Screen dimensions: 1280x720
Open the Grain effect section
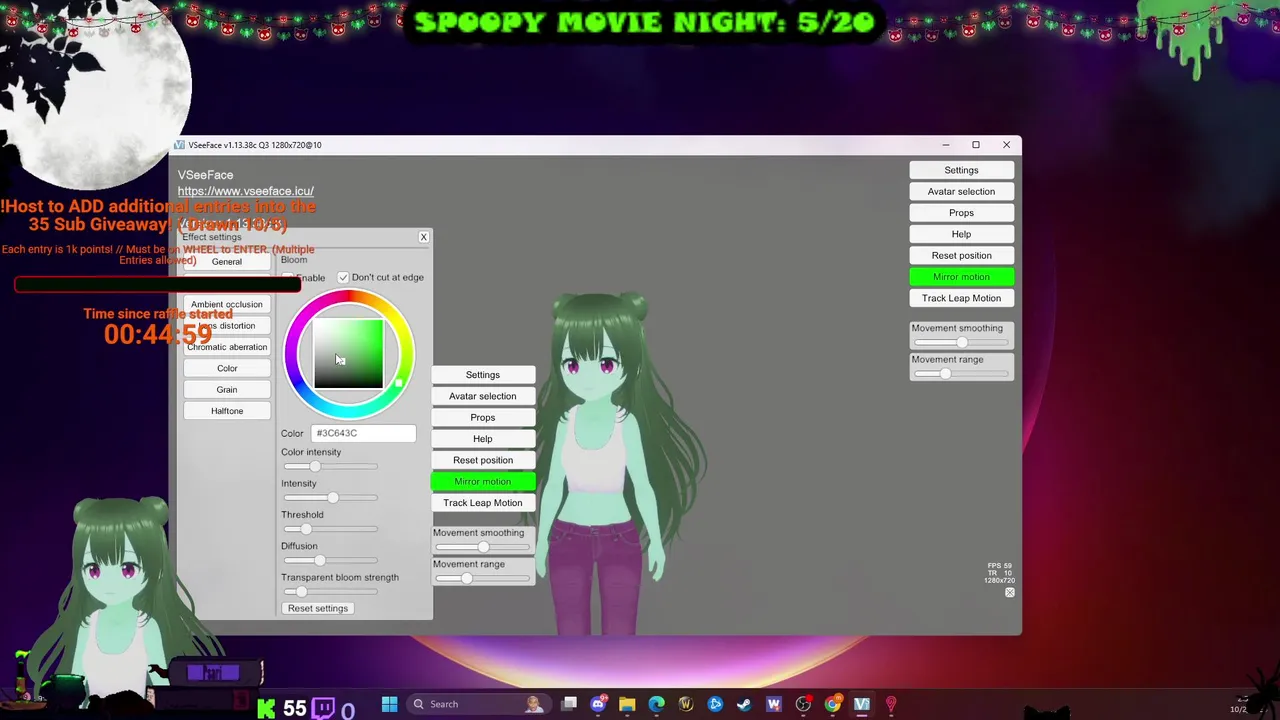[227, 390]
